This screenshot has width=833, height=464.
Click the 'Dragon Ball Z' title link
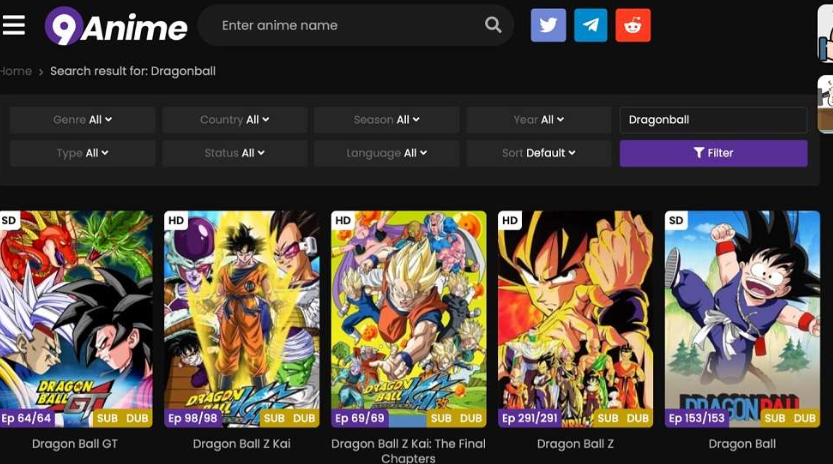click(x=575, y=444)
